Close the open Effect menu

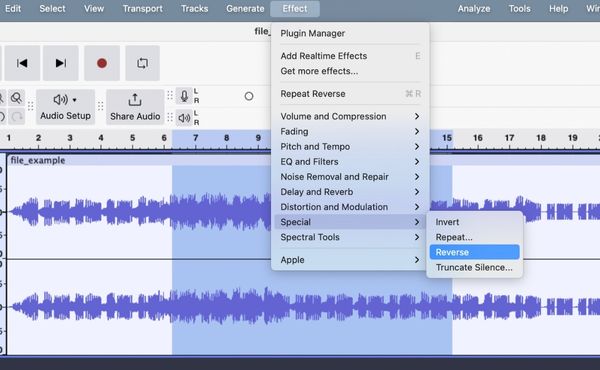(295, 8)
